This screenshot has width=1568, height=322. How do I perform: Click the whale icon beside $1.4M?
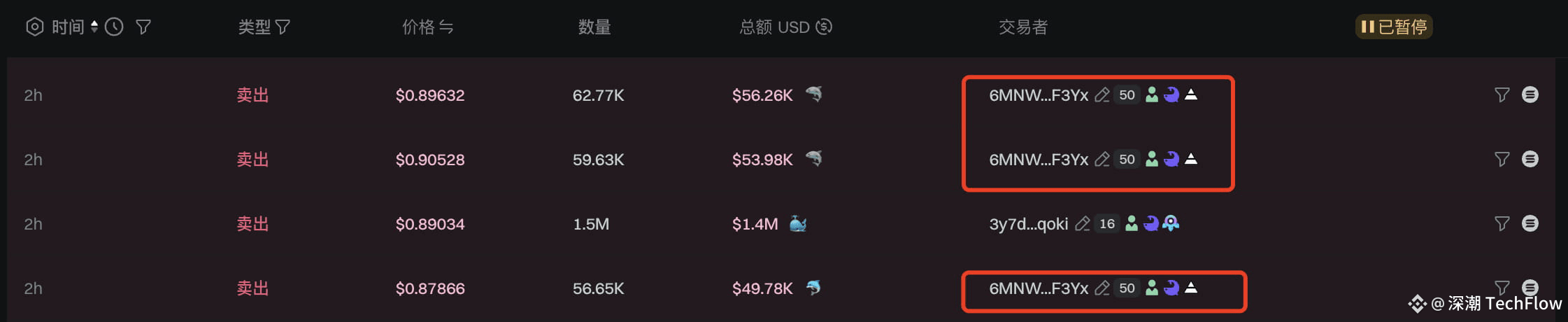(x=798, y=223)
